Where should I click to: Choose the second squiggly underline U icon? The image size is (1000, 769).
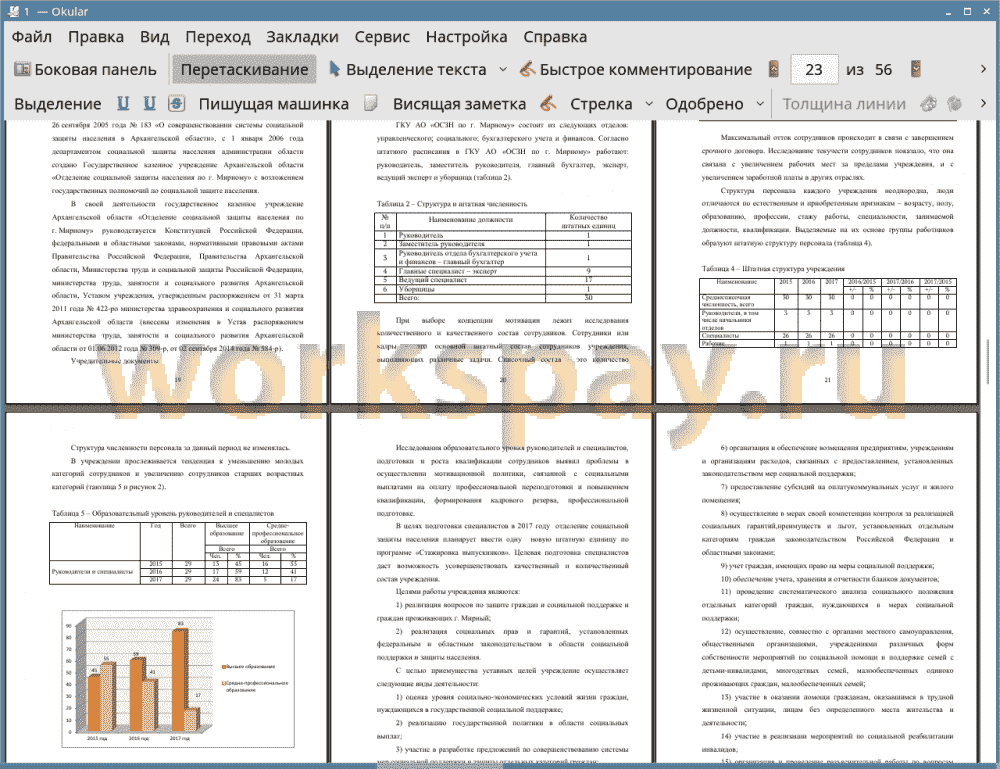tap(149, 103)
